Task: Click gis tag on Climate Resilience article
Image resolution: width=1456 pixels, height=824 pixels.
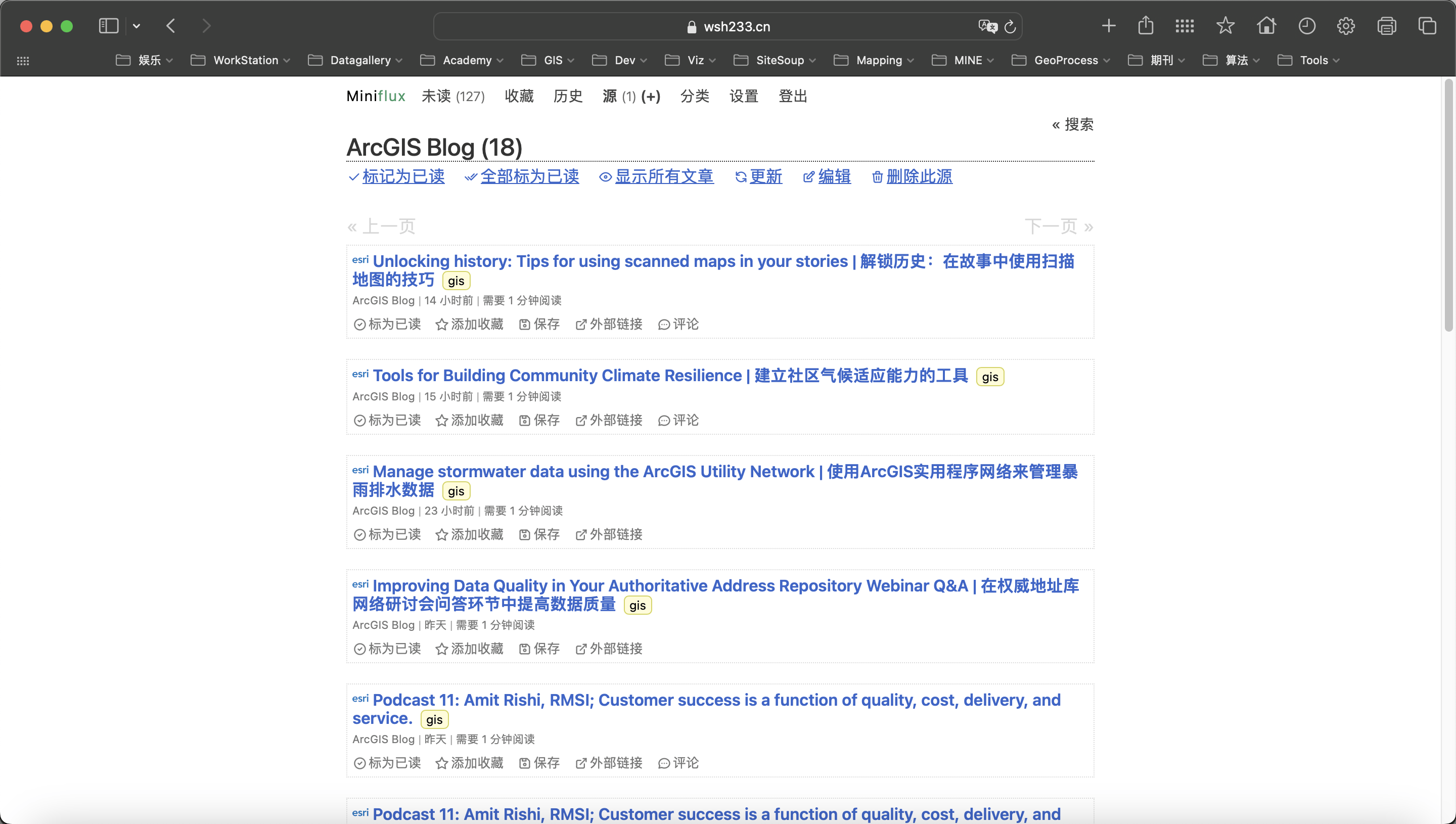Action: pyautogui.click(x=990, y=377)
